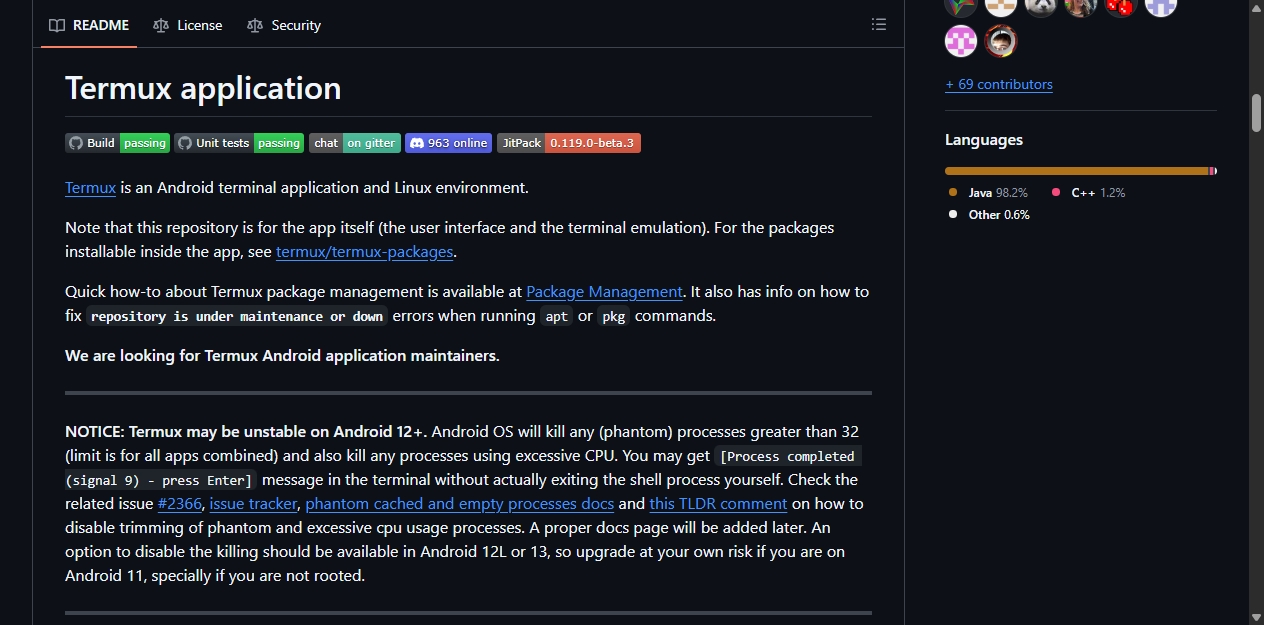The image size is (1264, 625).
Task: Click the Java segment of the languages bar
Action: 1077,171
